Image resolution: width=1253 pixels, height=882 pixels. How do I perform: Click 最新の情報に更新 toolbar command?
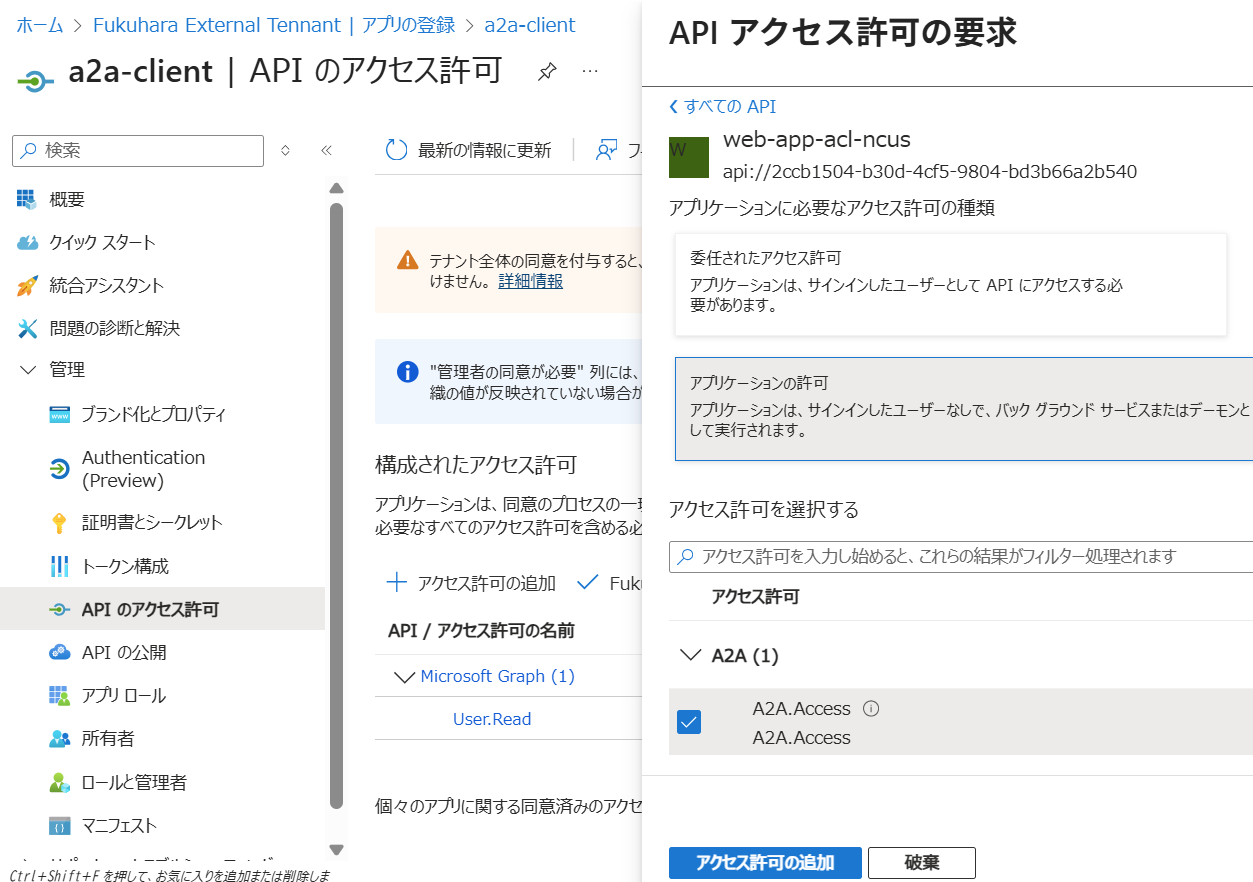tap(468, 150)
